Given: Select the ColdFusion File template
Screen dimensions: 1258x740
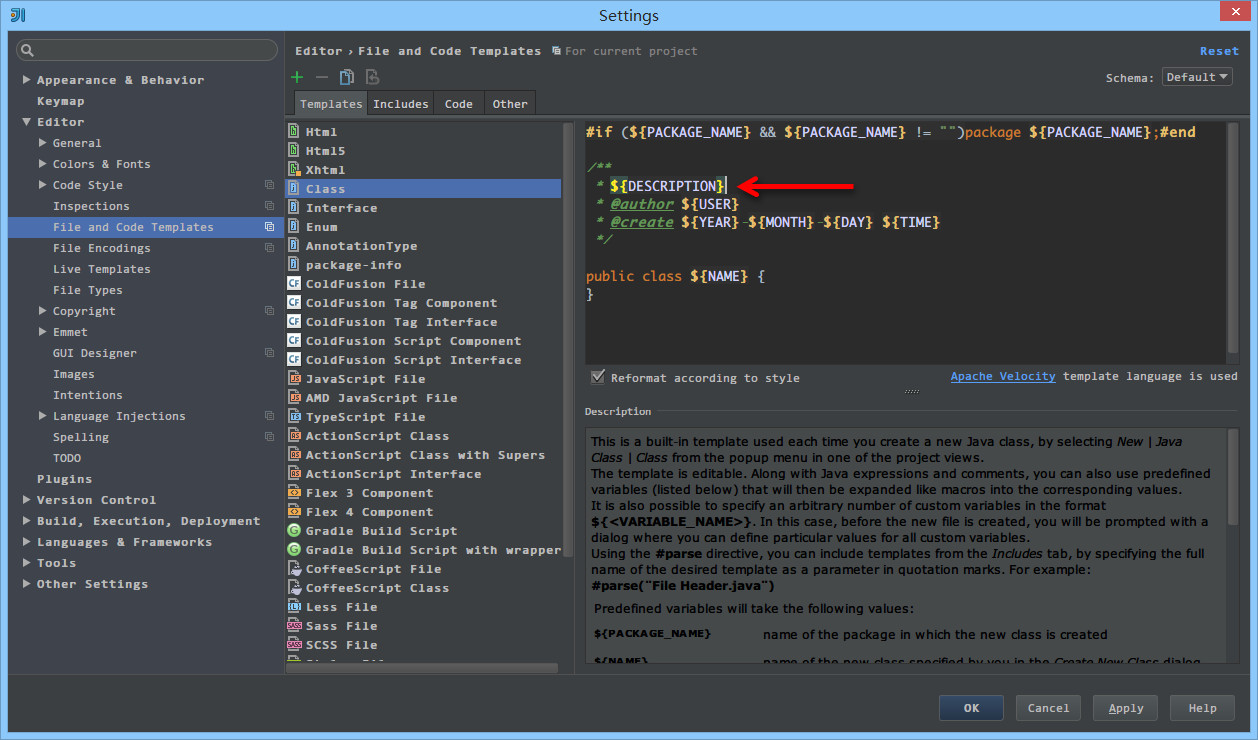Looking at the screenshot, I should [x=365, y=284].
